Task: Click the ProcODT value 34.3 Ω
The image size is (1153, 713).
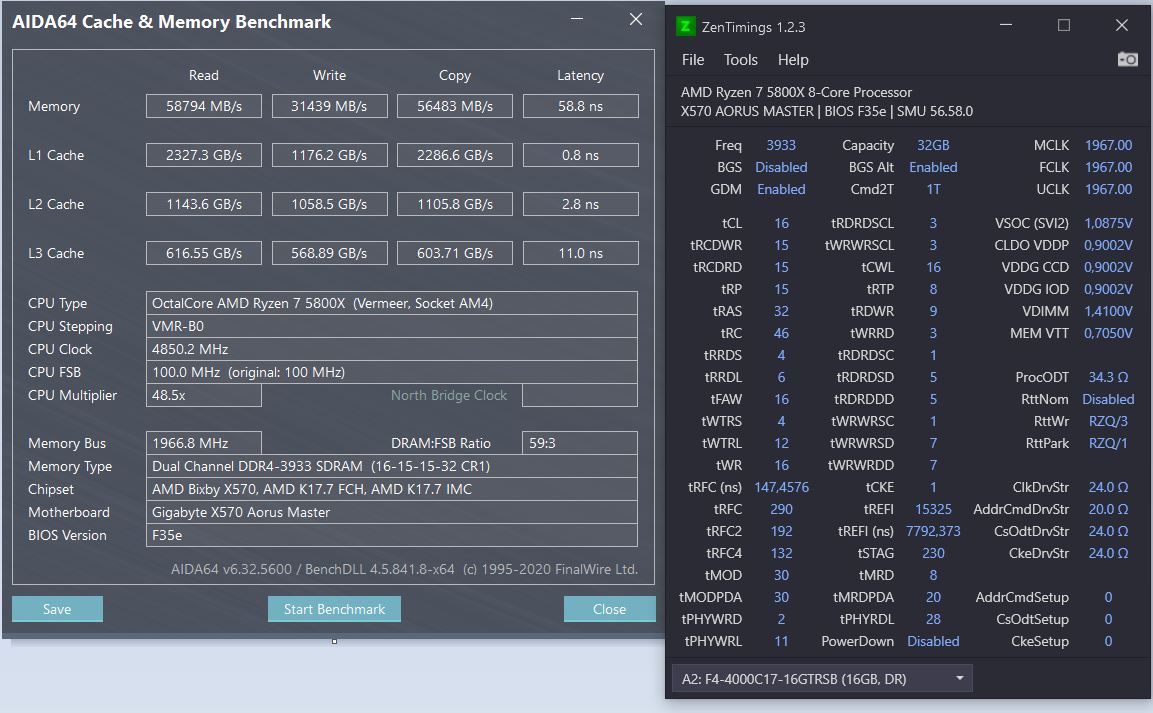Action: tap(1108, 377)
